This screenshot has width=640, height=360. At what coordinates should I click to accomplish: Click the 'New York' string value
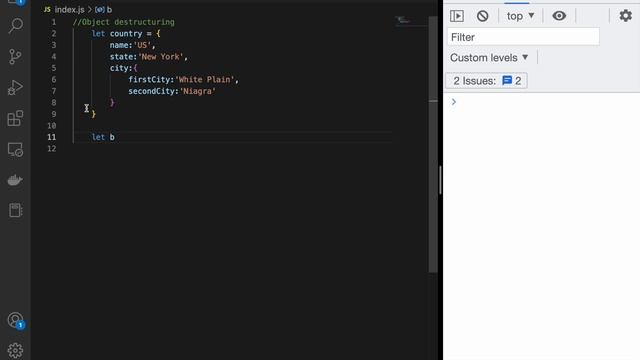[160, 57]
